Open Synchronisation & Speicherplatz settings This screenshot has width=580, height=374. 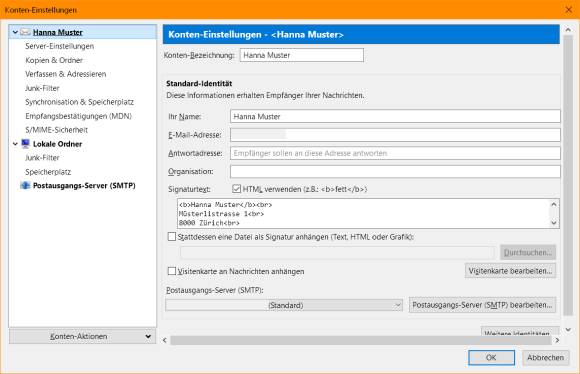[79, 102]
